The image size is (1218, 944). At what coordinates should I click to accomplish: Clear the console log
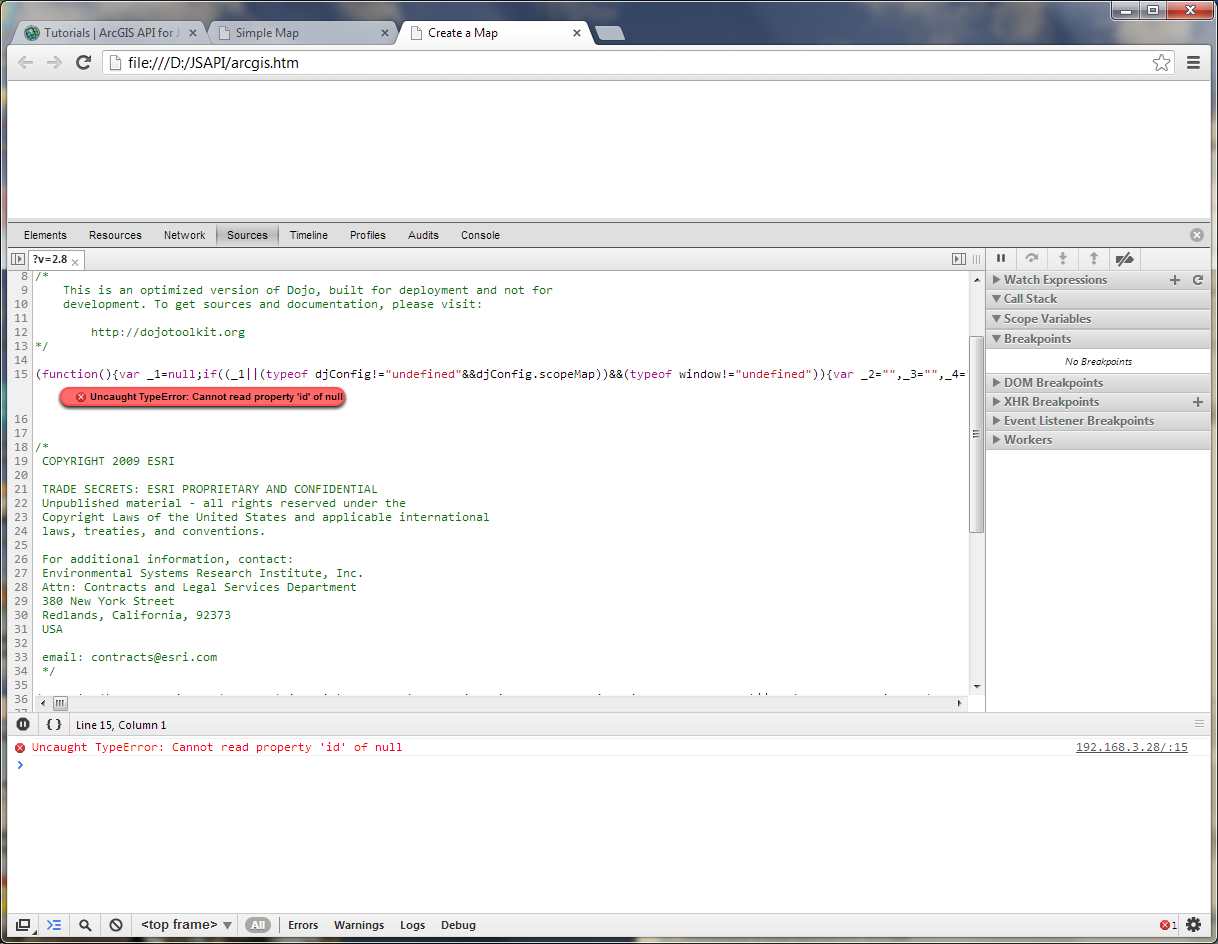pos(116,925)
